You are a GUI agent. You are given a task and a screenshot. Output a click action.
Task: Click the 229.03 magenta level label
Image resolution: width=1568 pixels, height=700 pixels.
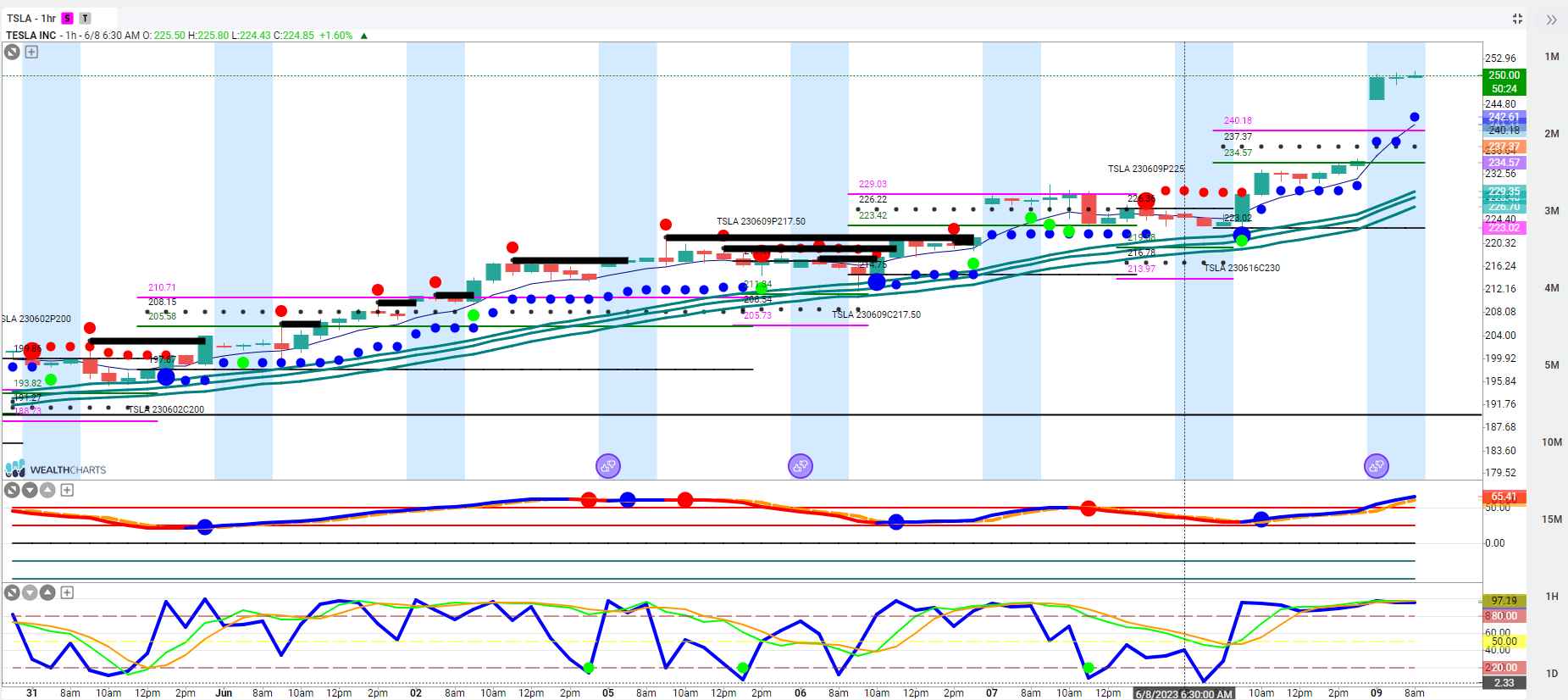[x=873, y=184]
